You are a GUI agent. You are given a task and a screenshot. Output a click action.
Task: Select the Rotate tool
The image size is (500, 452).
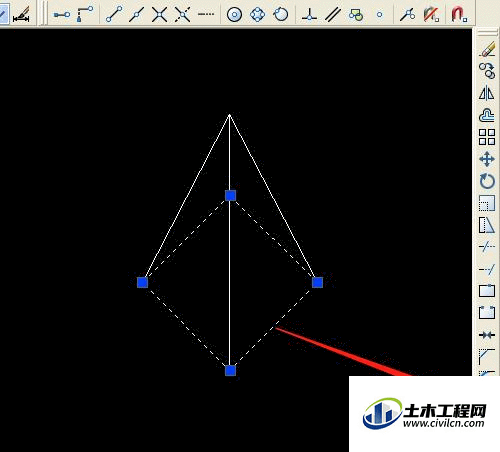[487, 181]
